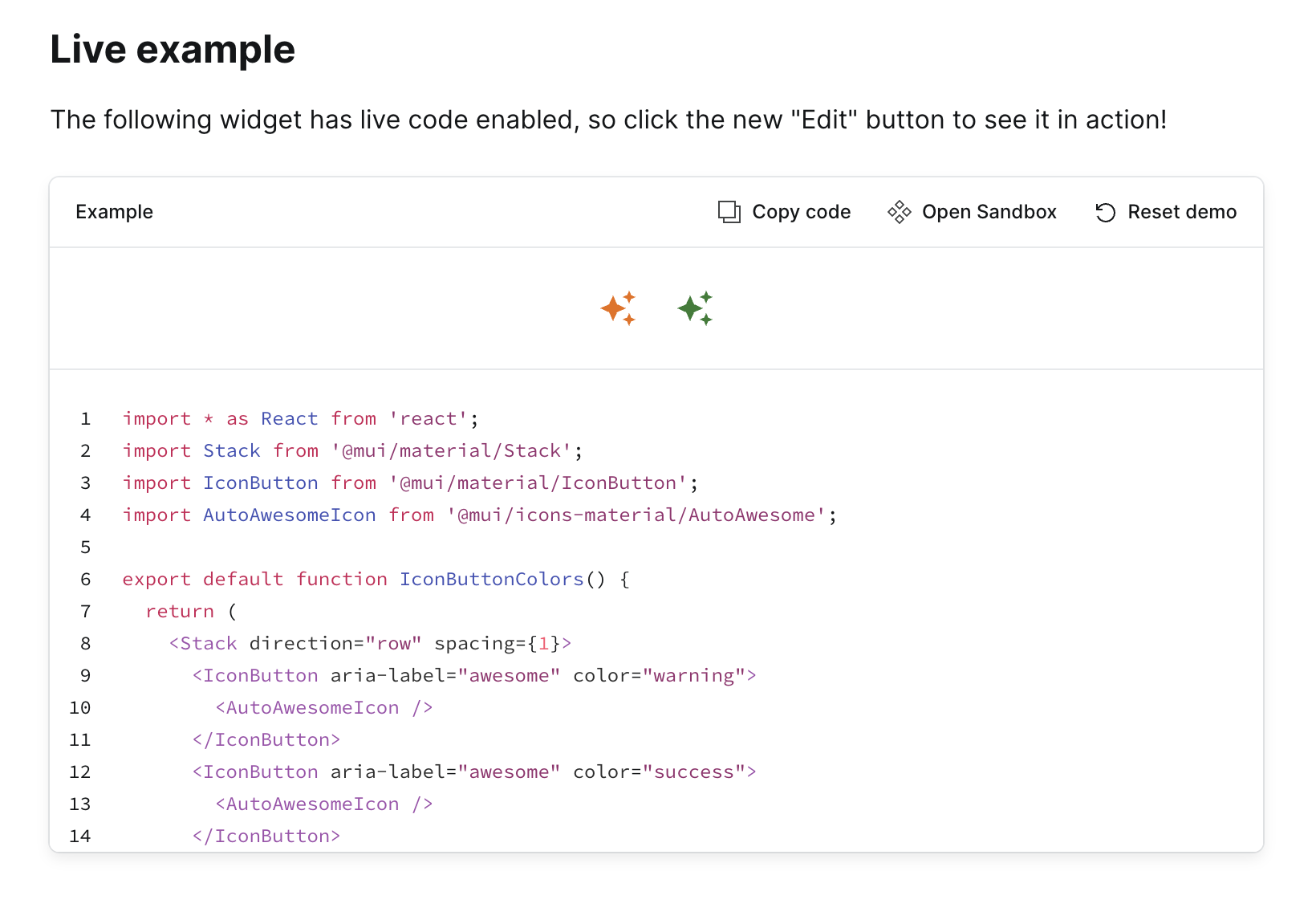Place cursor on 'react' string in line 1

pyautogui.click(x=428, y=419)
